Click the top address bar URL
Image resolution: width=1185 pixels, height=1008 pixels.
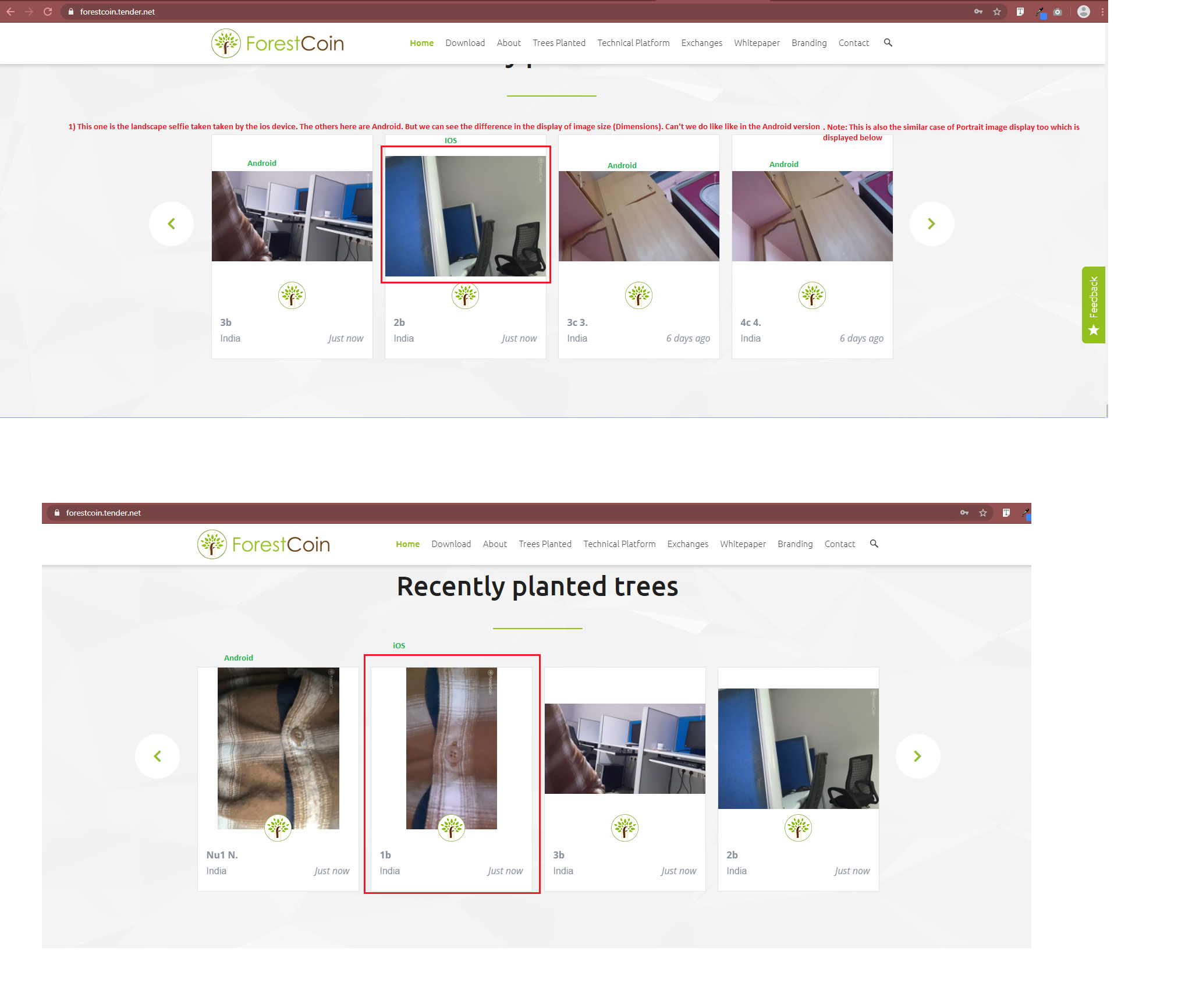[x=118, y=12]
